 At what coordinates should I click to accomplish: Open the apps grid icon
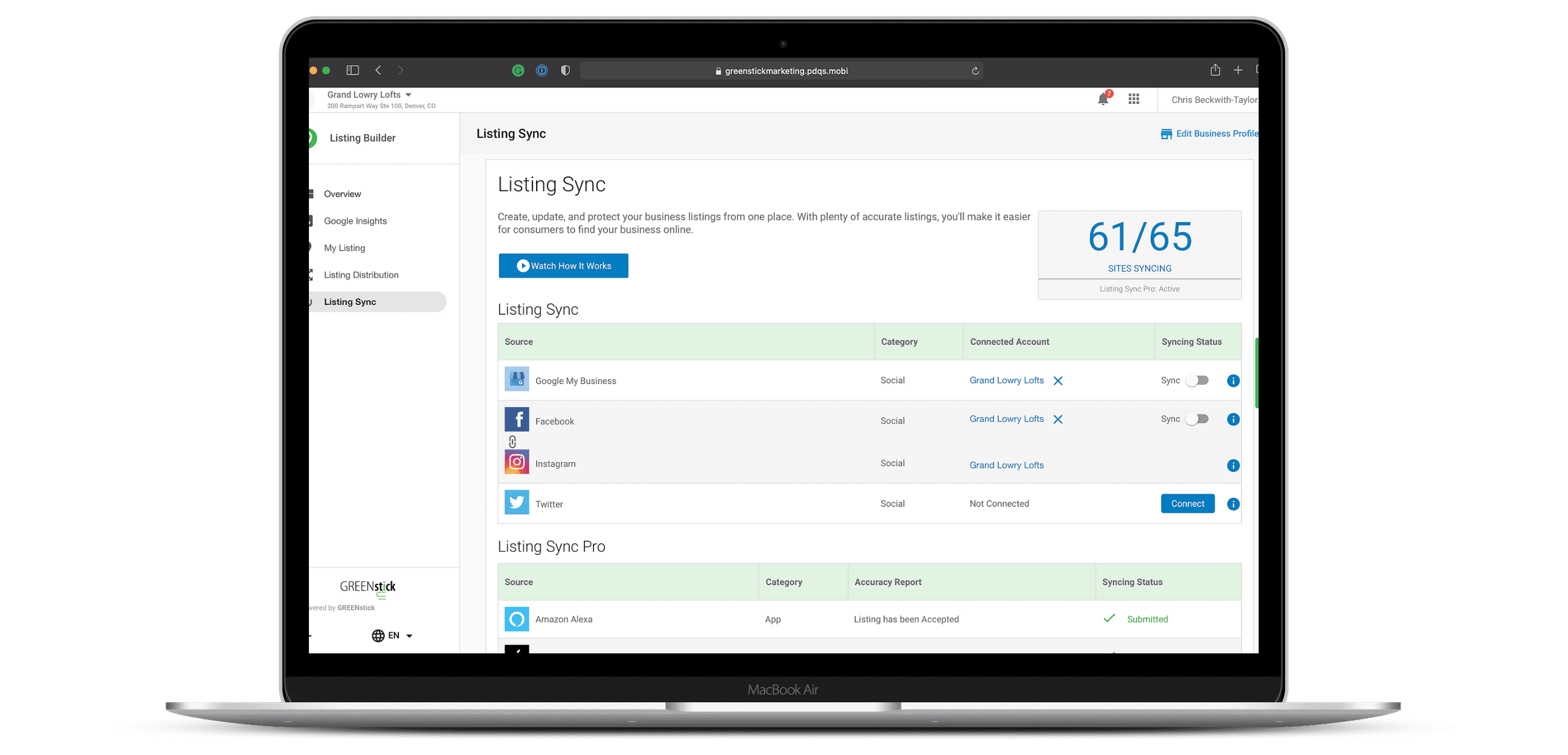tap(1134, 99)
